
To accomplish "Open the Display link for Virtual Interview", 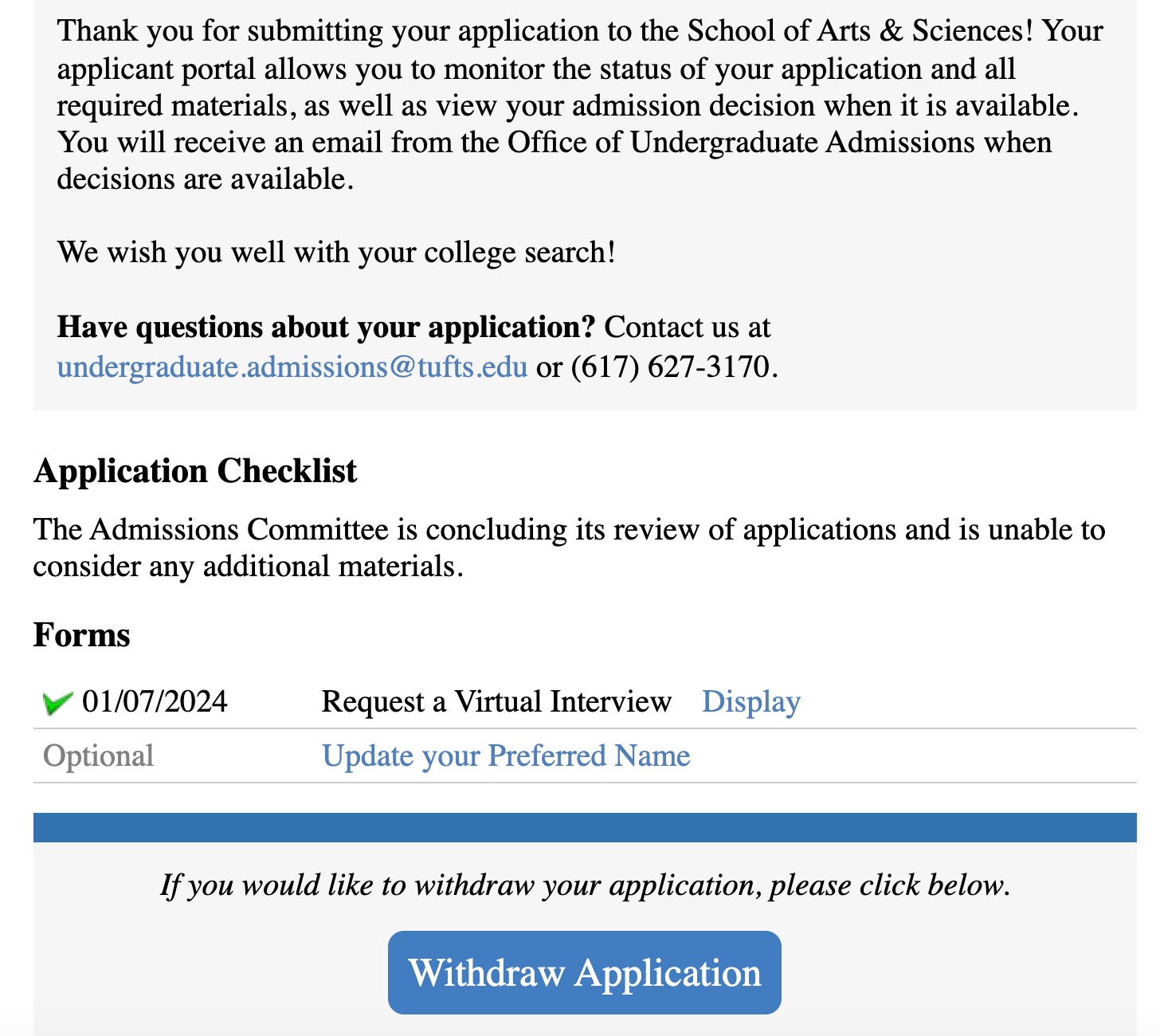I will point(750,702).
